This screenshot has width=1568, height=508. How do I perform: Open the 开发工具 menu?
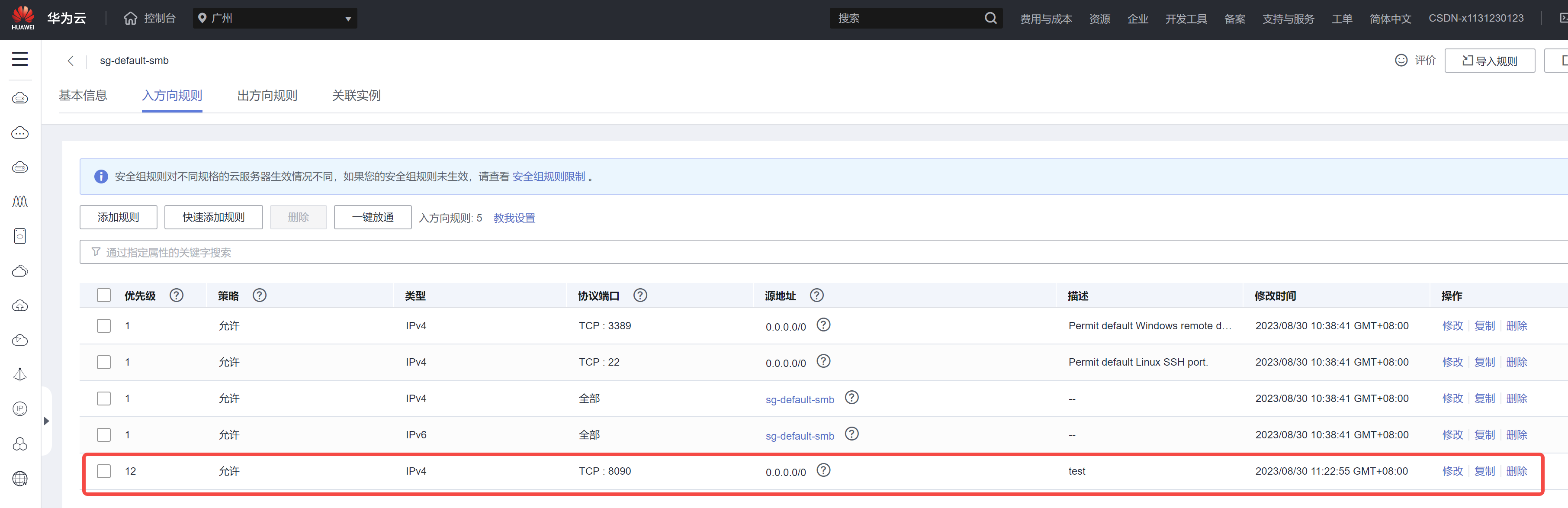pyautogui.click(x=1186, y=19)
